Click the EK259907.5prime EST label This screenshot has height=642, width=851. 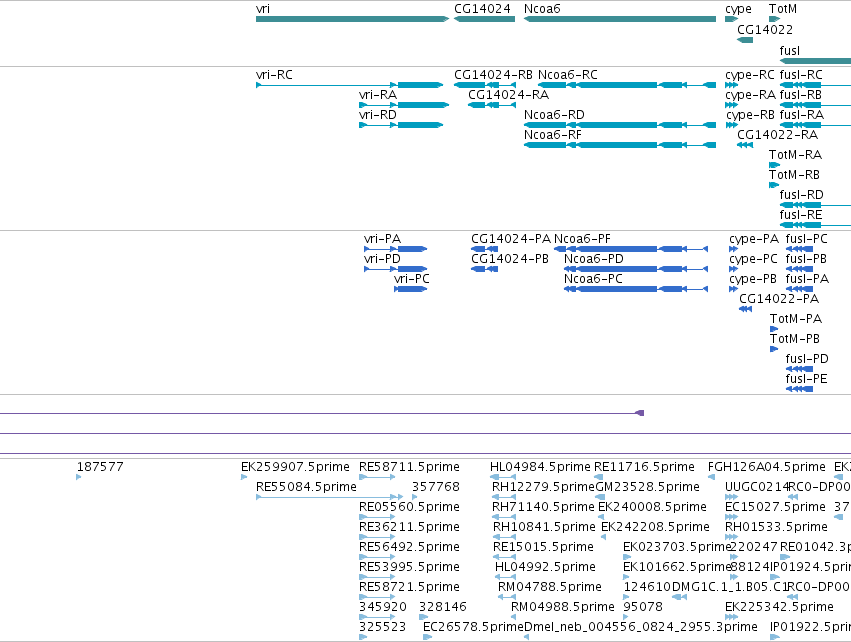(295, 467)
